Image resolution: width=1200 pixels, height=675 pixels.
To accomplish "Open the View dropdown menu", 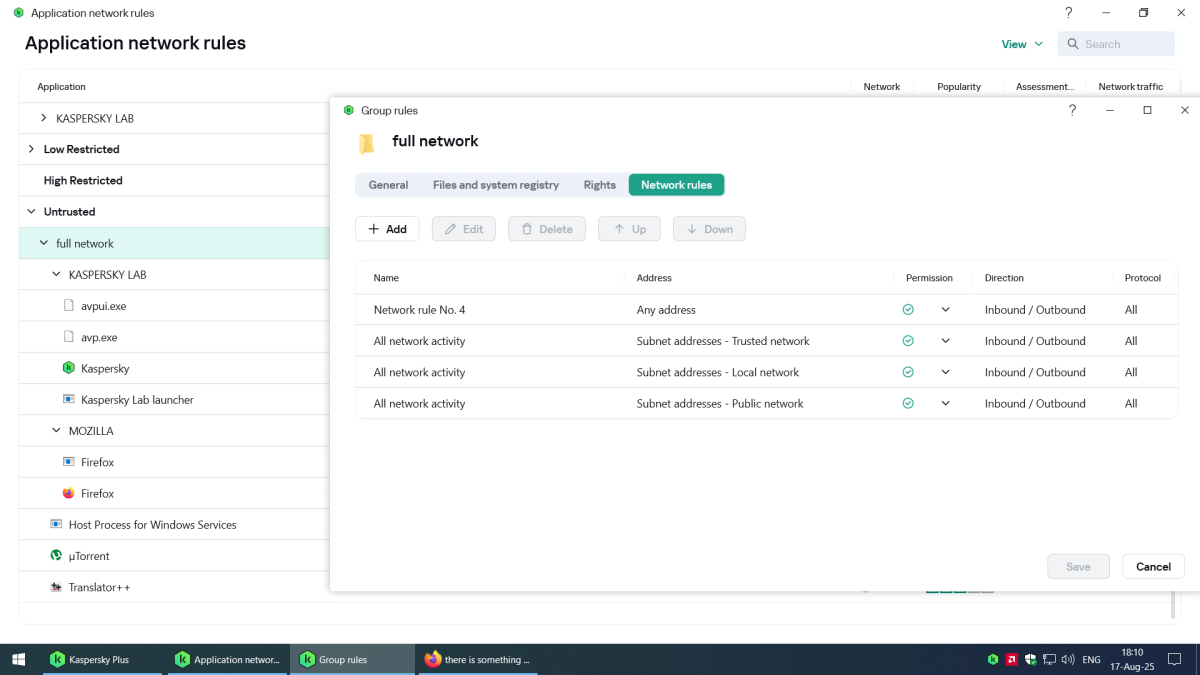I will pyautogui.click(x=1022, y=44).
